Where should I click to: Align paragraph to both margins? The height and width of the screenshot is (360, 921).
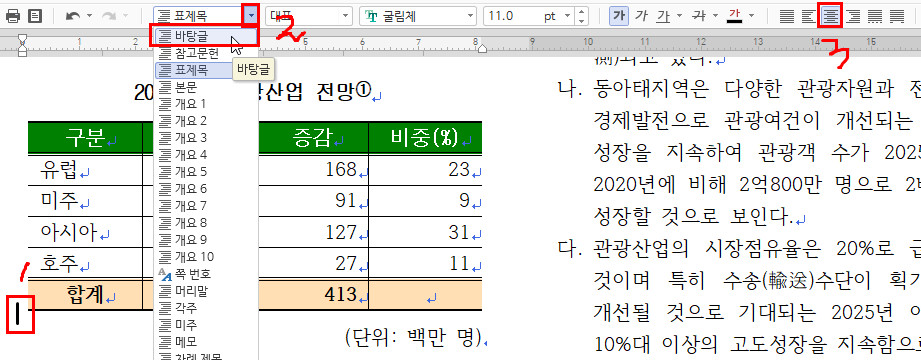(x=786, y=16)
